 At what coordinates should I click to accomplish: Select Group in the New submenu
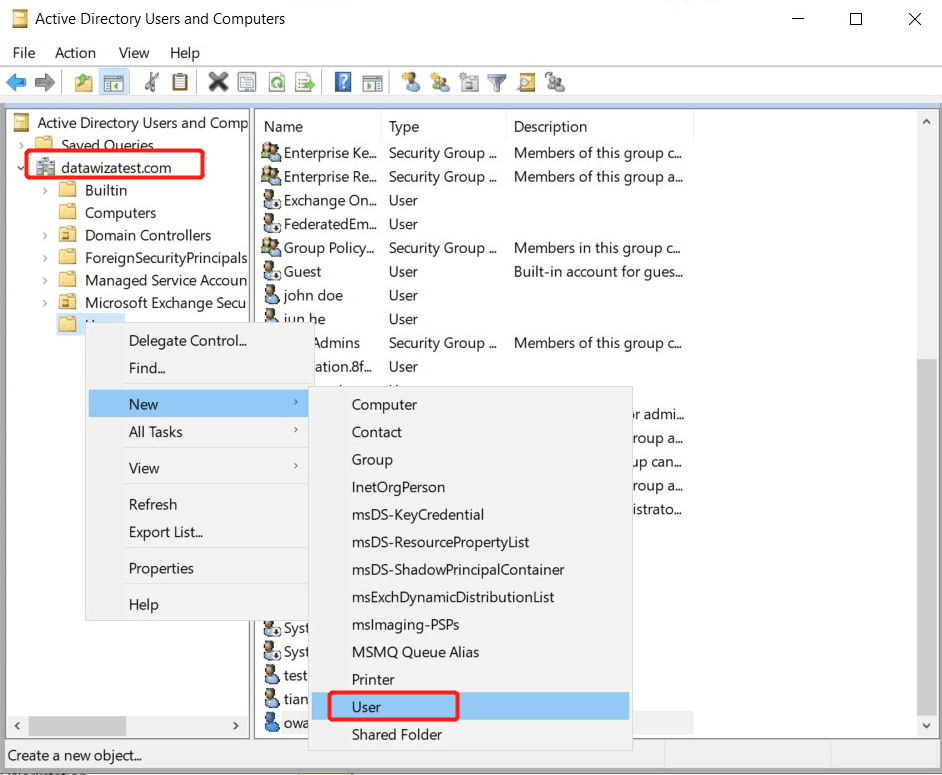coord(470,460)
